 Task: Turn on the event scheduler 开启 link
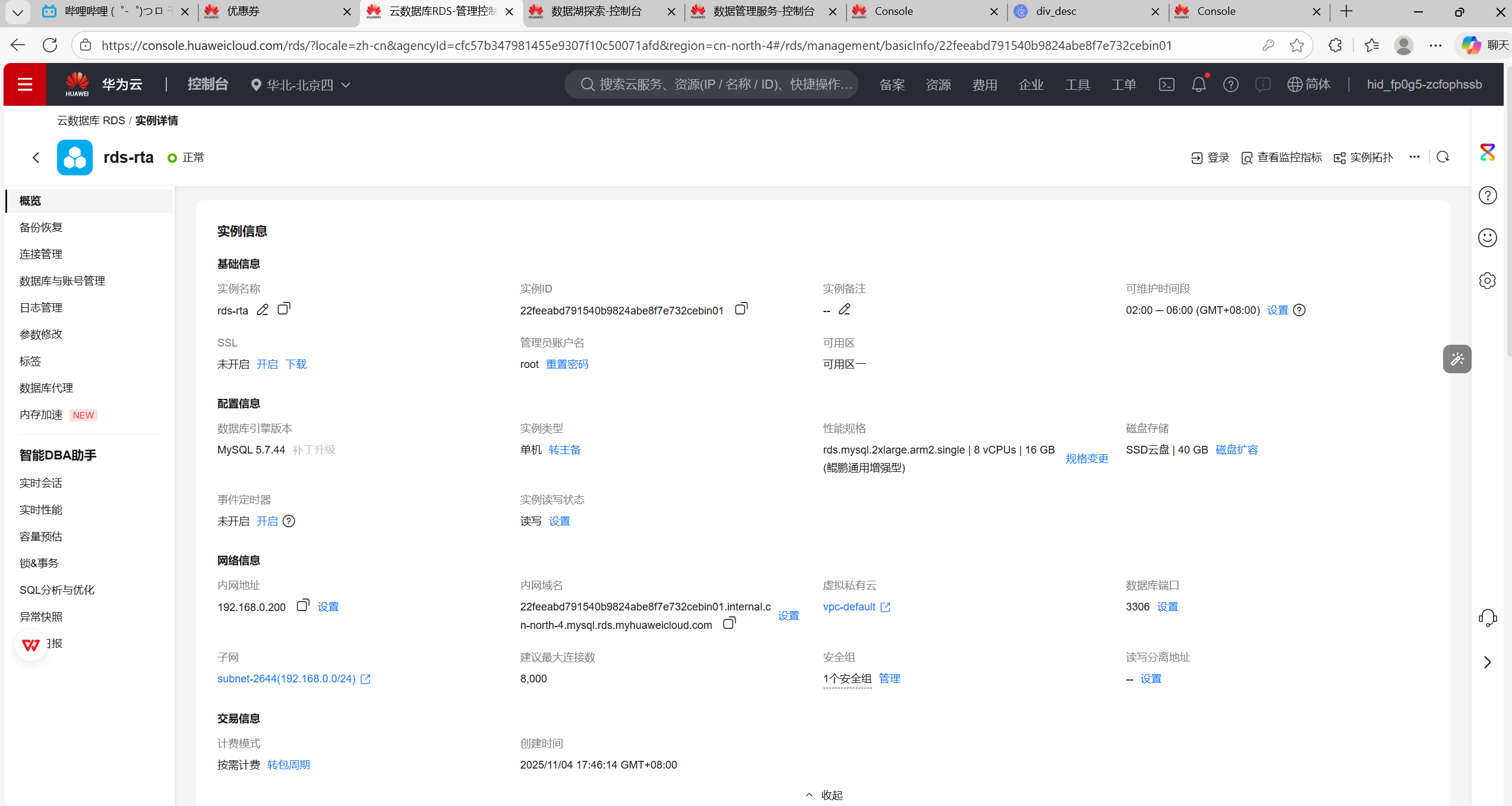click(x=267, y=521)
